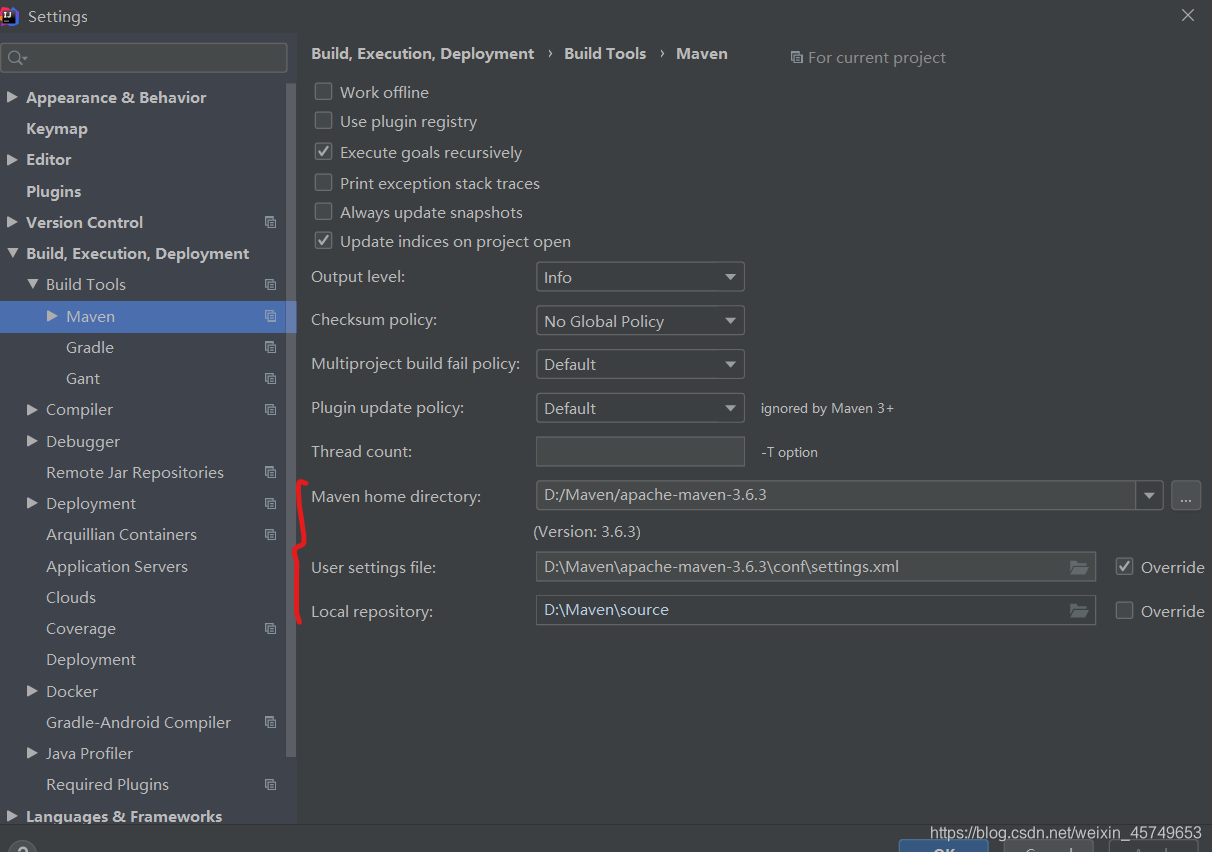Screen dimensions: 1212x852
Task: Click the User settings file path field
Action: pyautogui.click(x=815, y=567)
